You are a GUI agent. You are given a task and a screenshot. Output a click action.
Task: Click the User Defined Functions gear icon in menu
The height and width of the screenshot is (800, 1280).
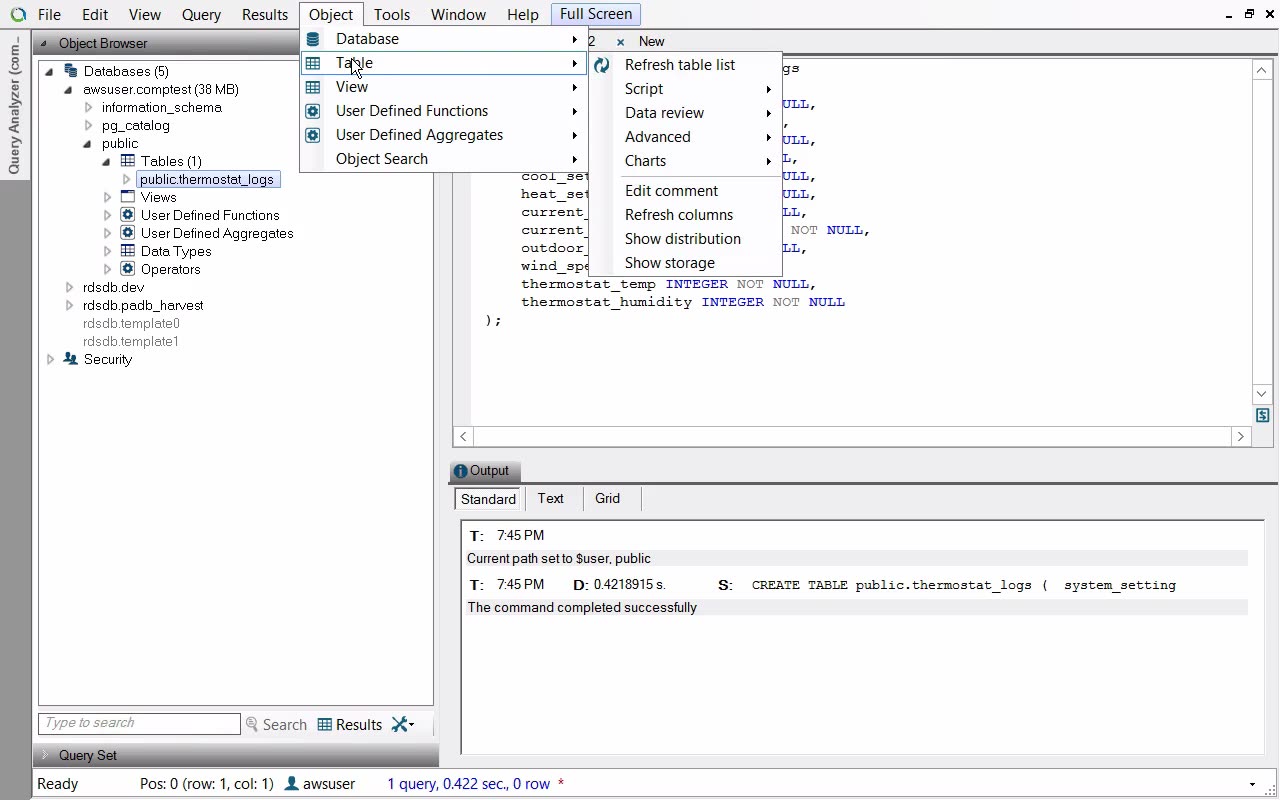pyautogui.click(x=313, y=111)
